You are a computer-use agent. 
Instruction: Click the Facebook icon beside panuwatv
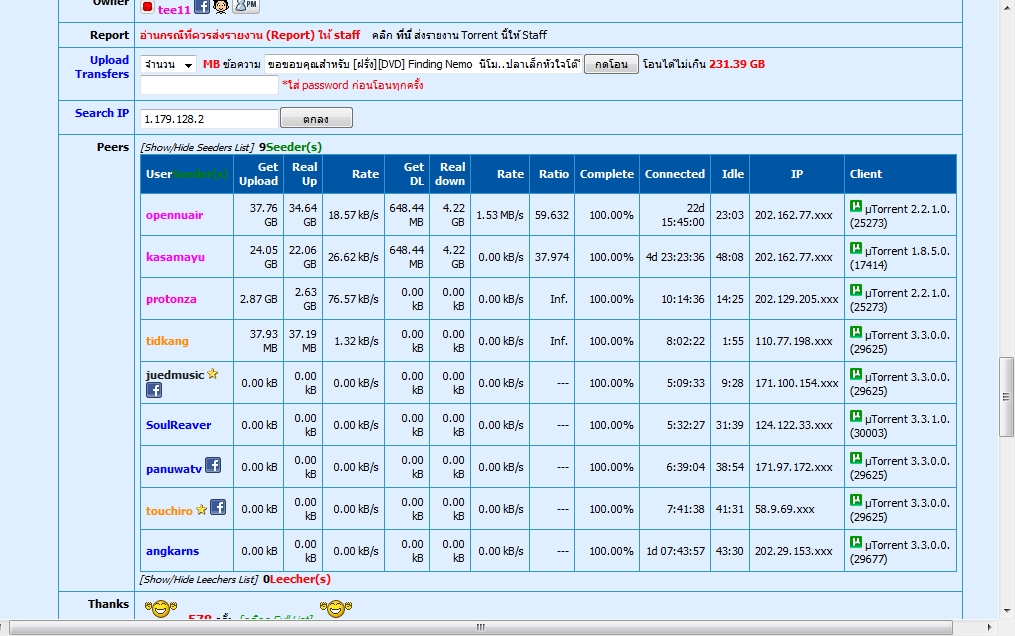pos(213,465)
